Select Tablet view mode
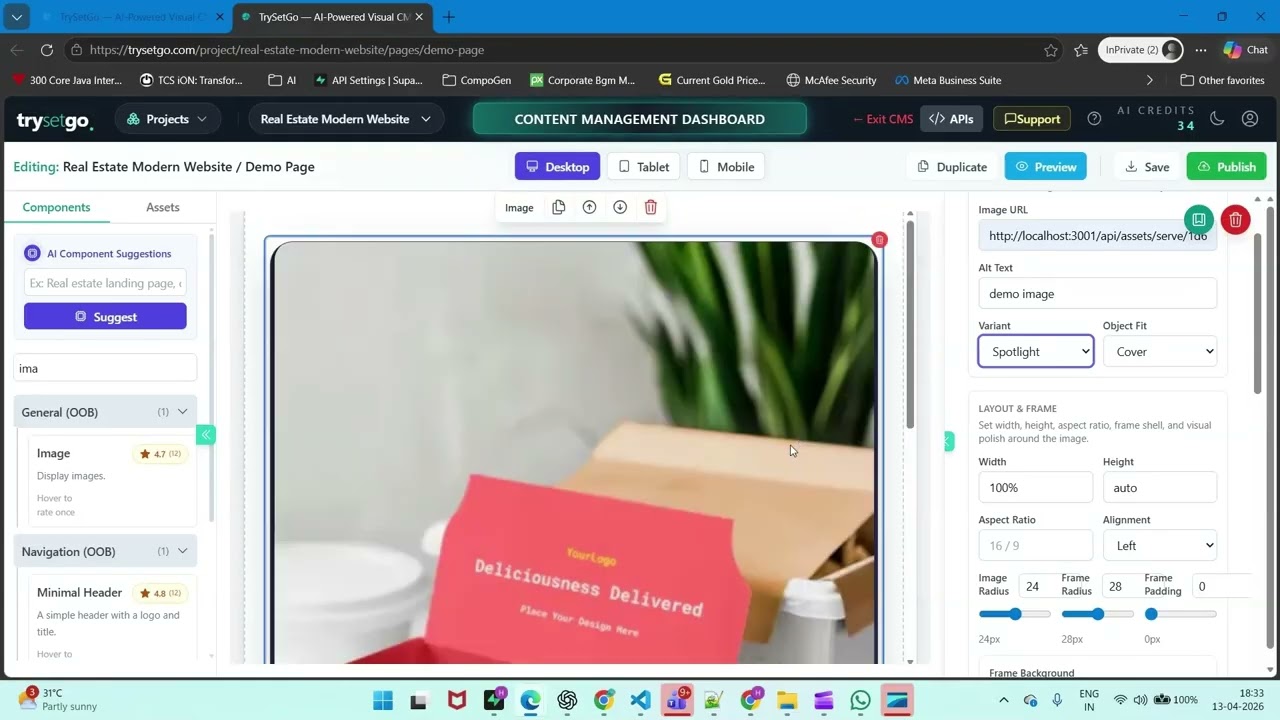 pos(643,167)
